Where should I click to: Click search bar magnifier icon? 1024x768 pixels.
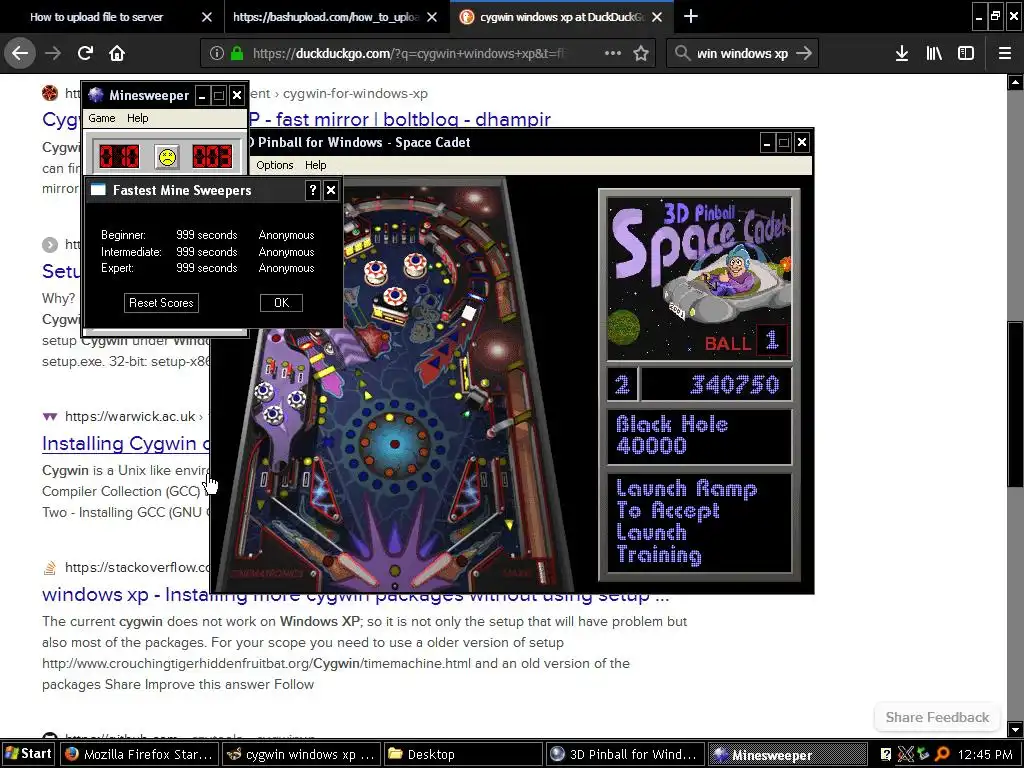click(682, 53)
